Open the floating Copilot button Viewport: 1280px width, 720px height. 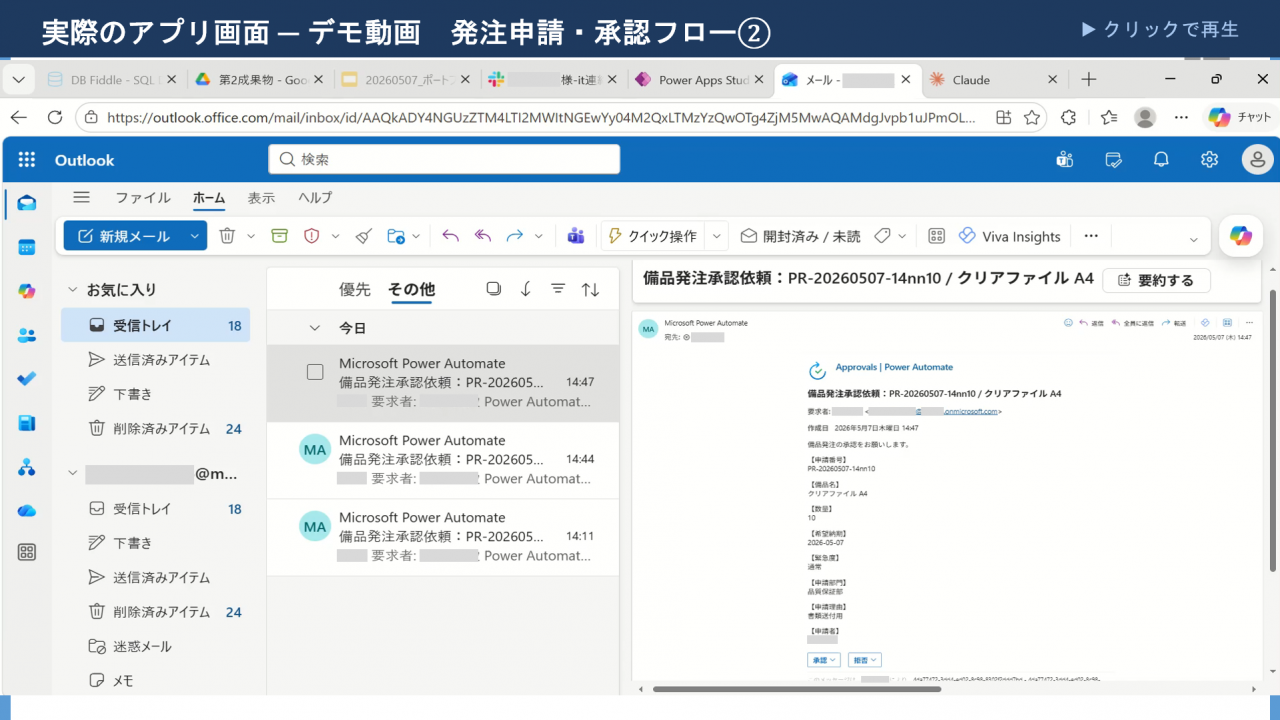coord(1241,236)
